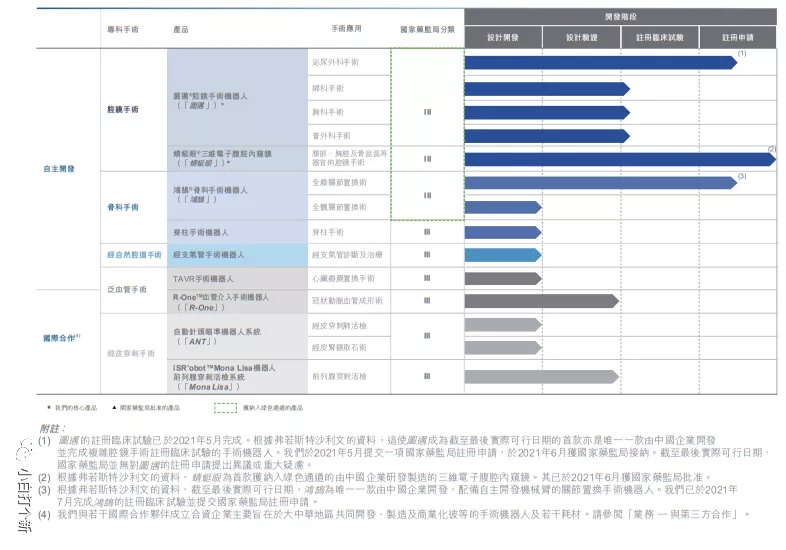The width and height of the screenshot is (786, 550).
Task: Click the 'TAVR手術機器人' product cell
Action: tap(237, 278)
